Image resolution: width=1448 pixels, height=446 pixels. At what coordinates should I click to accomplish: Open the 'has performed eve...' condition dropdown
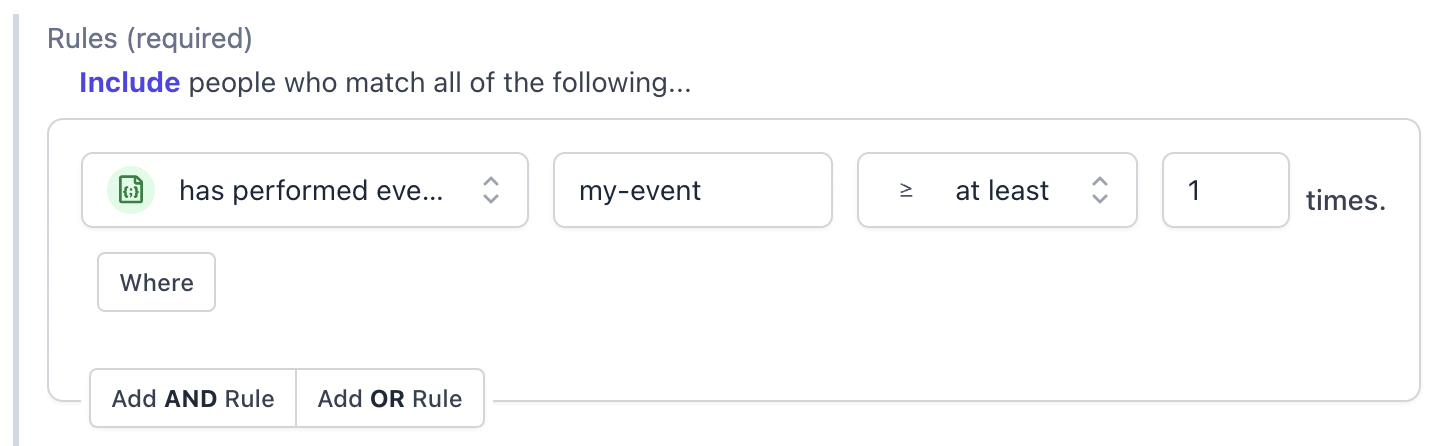[x=305, y=190]
